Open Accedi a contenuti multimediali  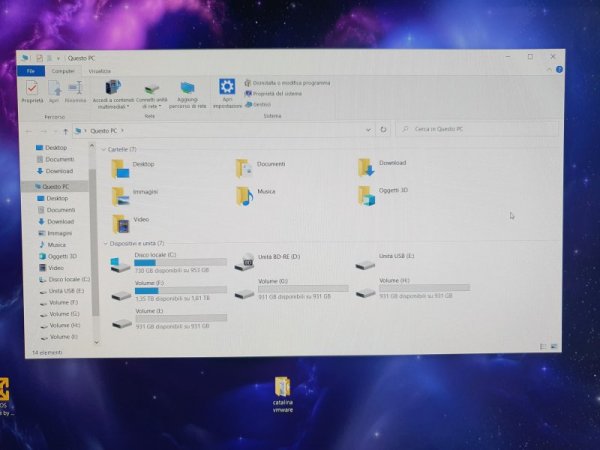click(113, 94)
